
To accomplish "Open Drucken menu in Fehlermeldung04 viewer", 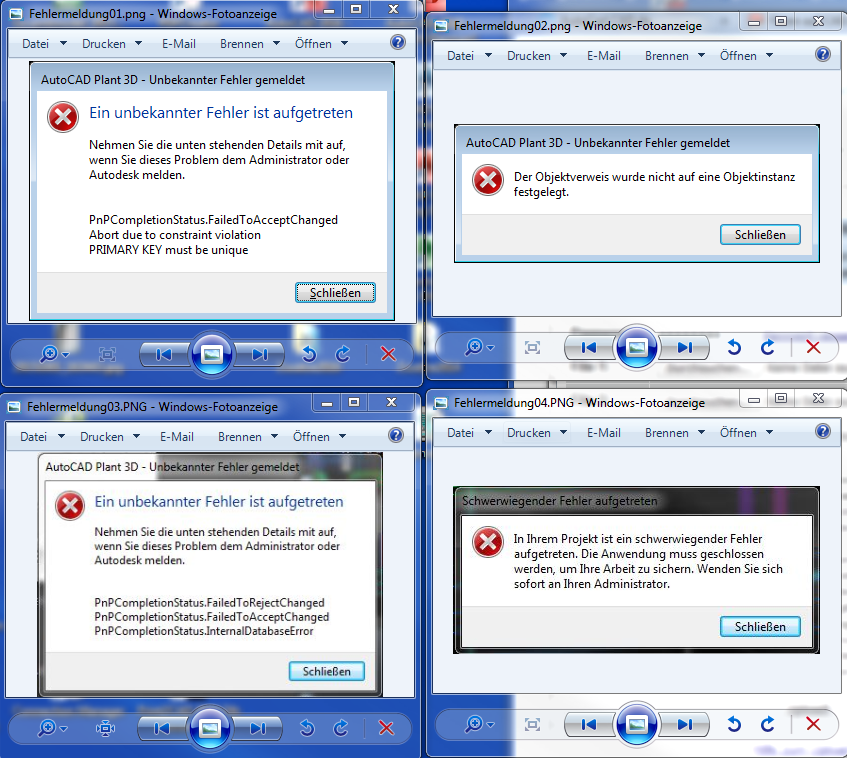I will (537, 433).
